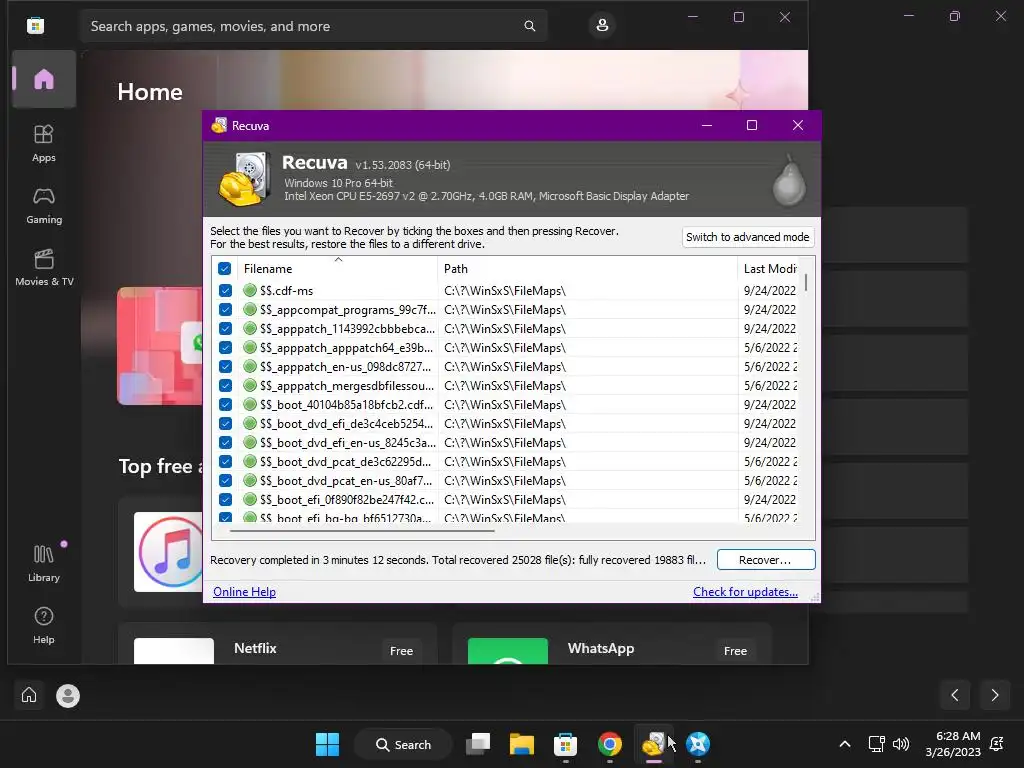This screenshot has height=768, width=1024.
Task: Uncheck the $$_boot_dvd_efi_de3c4ceb5254 file checkbox
Action: (x=225, y=423)
